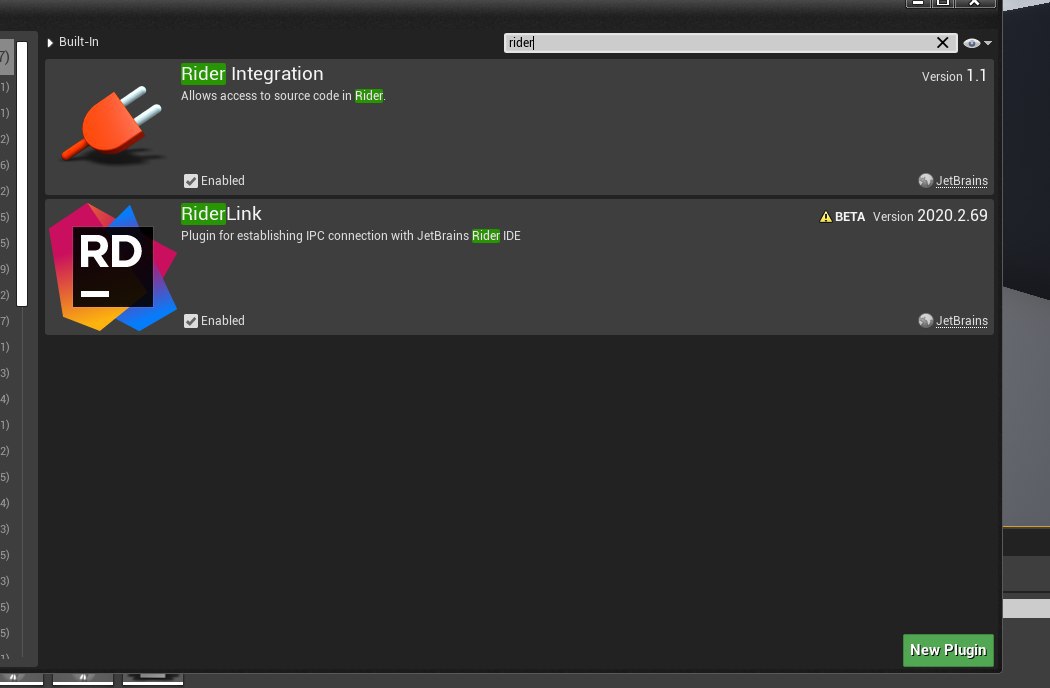Image resolution: width=1050 pixels, height=688 pixels.
Task: Click the "Plugin for establishing IPC connection" description
Action: 350,236
